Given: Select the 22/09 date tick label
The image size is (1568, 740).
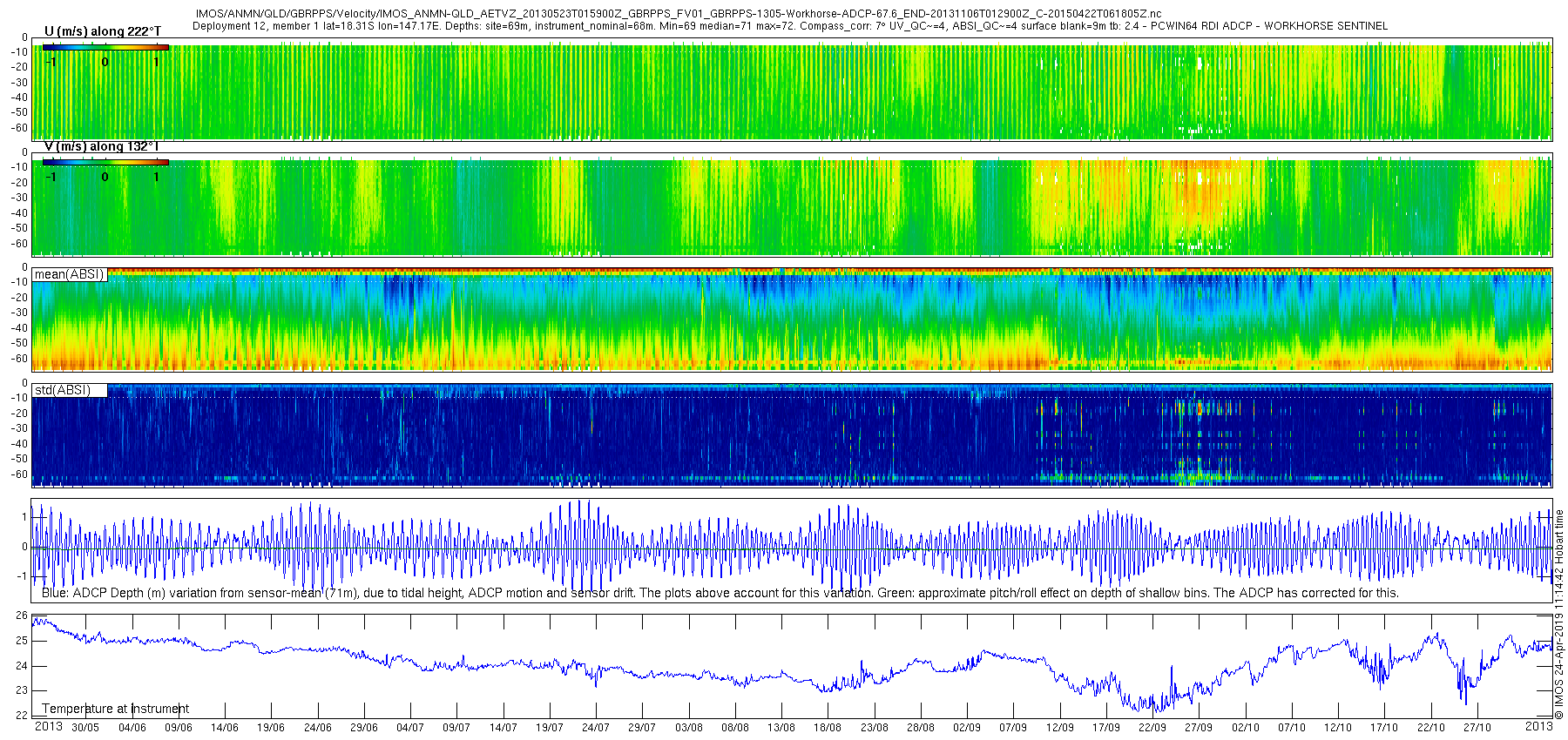Looking at the screenshot, I should 1152,728.
